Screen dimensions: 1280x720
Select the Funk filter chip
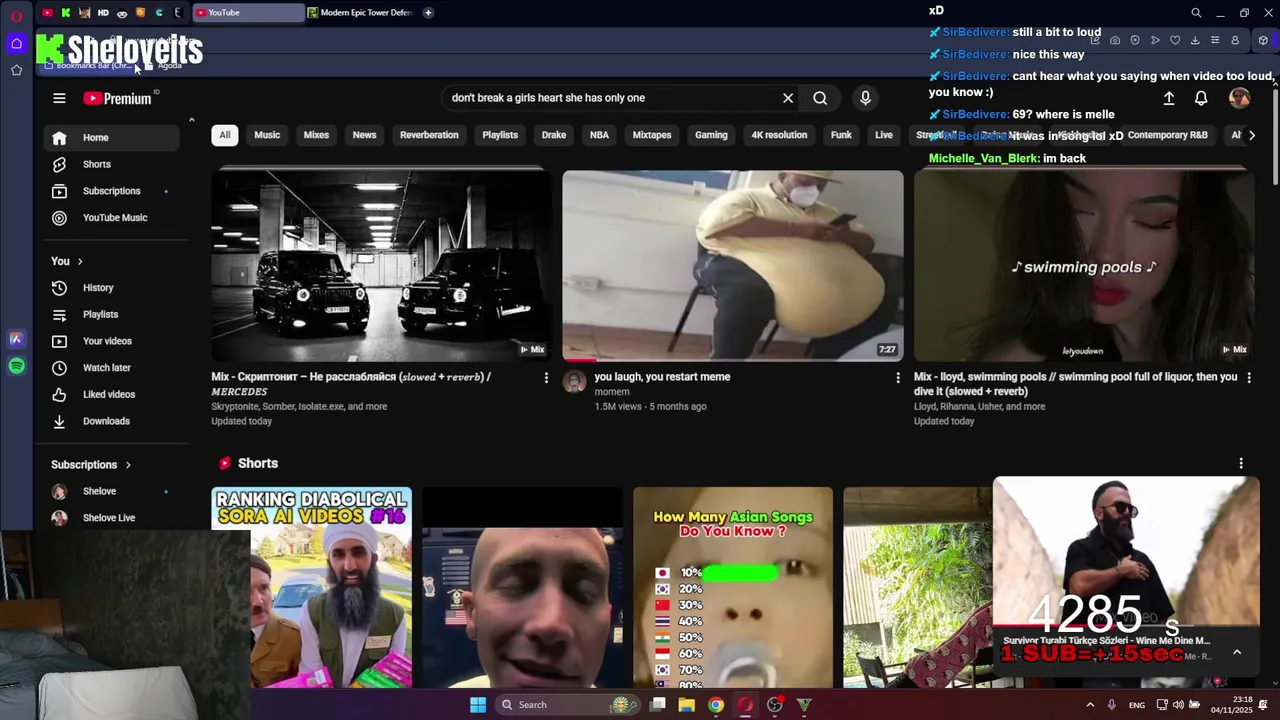pyautogui.click(x=841, y=135)
